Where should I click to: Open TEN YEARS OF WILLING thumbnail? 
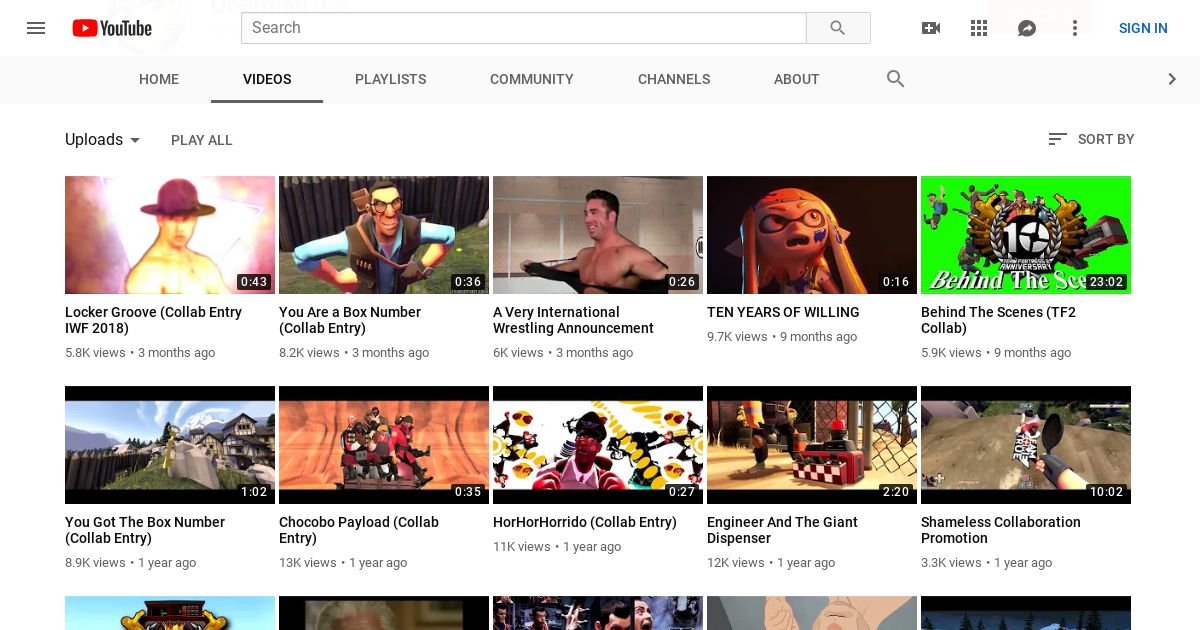click(x=812, y=235)
